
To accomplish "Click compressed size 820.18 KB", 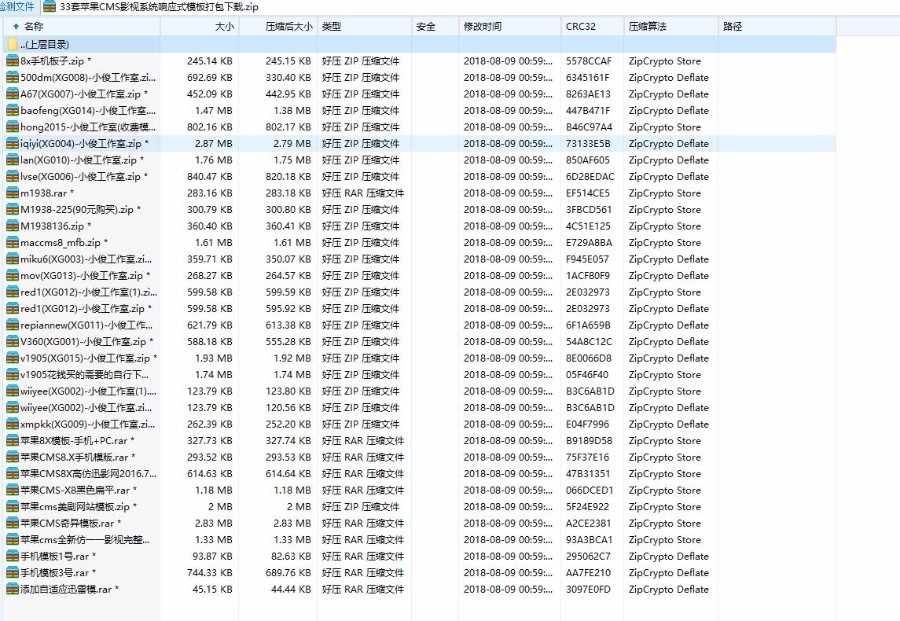I will click(x=288, y=177).
